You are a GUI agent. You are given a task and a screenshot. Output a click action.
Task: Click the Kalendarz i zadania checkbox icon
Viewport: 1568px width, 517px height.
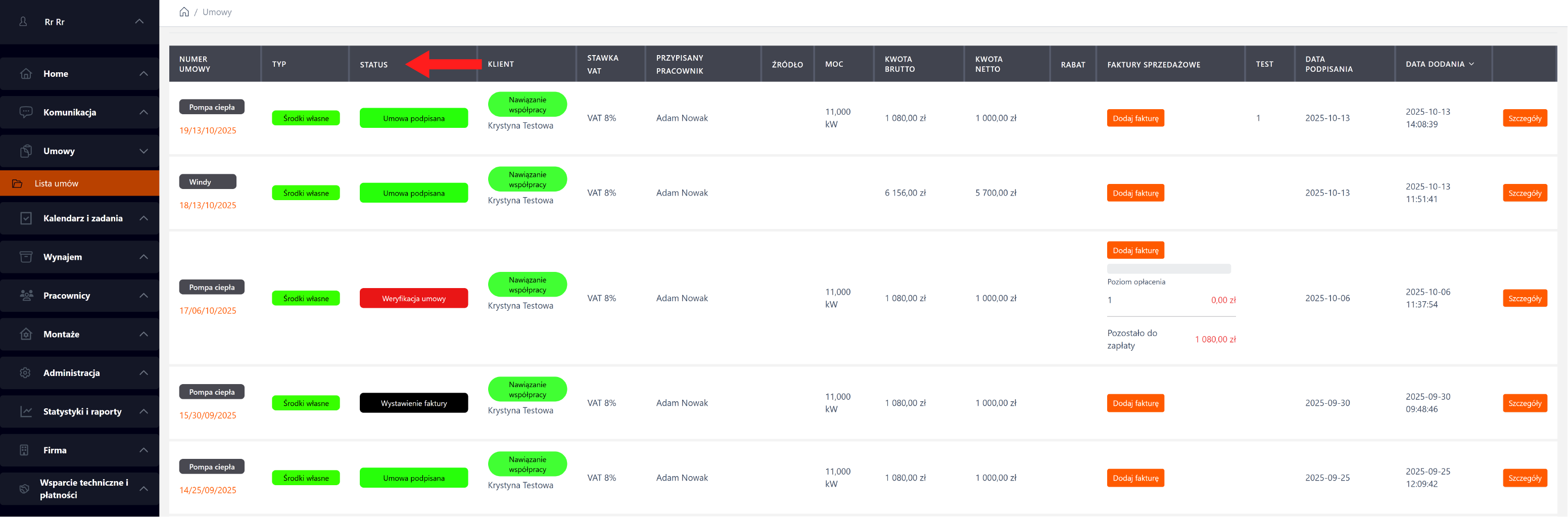(x=26, y=218)
